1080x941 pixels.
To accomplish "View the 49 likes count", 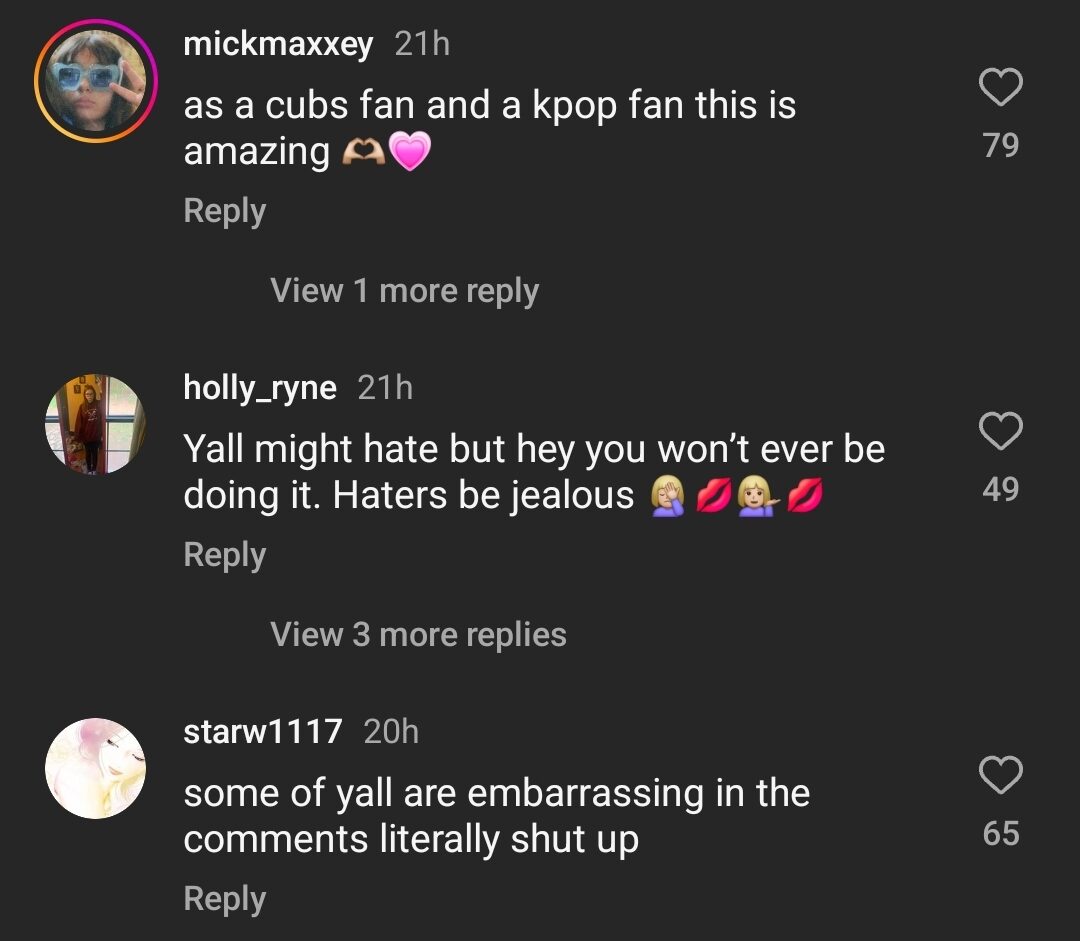I will (1000, 489).
